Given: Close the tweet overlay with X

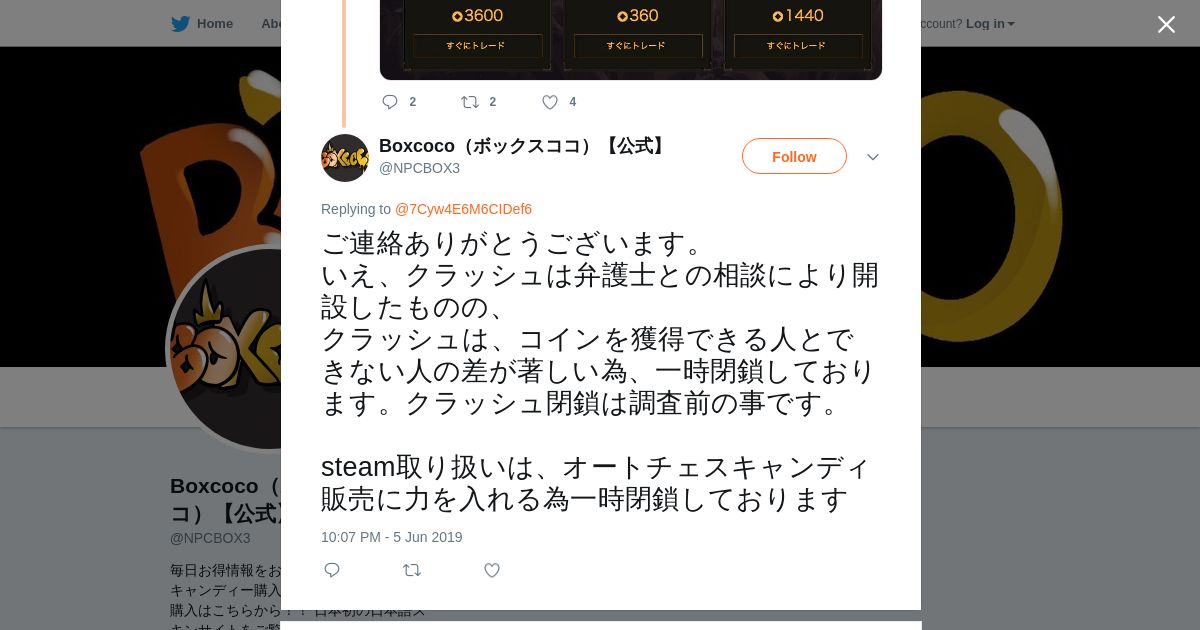Looking at the screenshot, I should click(1166, 24).
